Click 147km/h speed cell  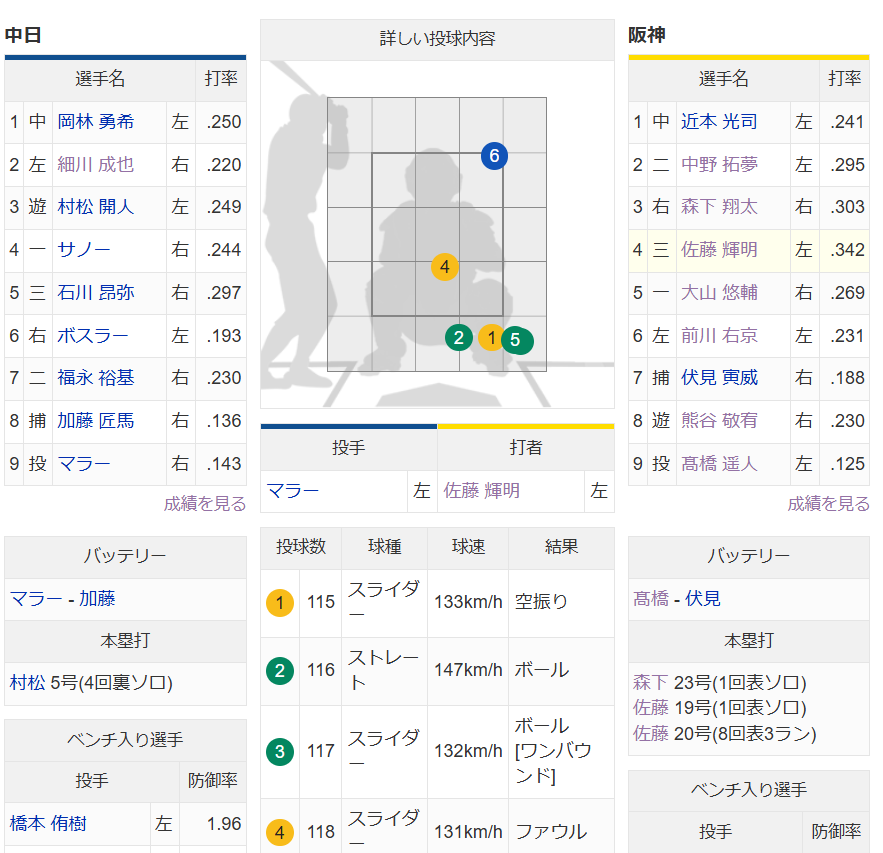click(468, 671)
